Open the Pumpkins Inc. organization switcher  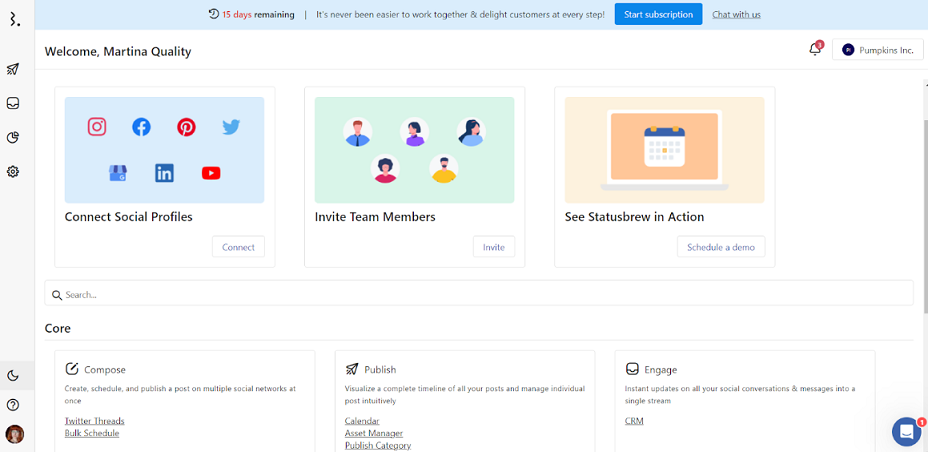click(878, 50)
